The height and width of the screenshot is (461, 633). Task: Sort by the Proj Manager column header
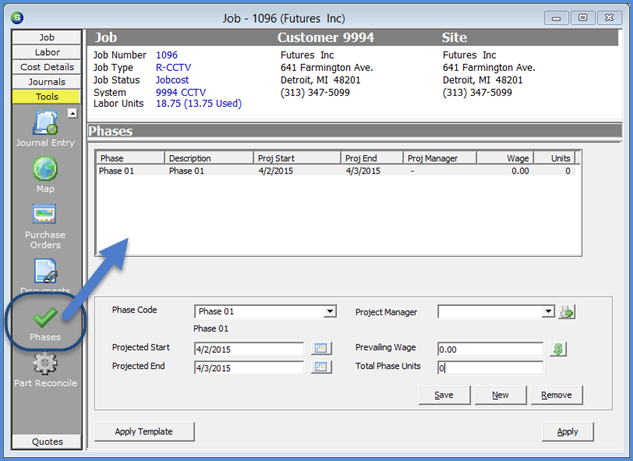coord(440,158)
